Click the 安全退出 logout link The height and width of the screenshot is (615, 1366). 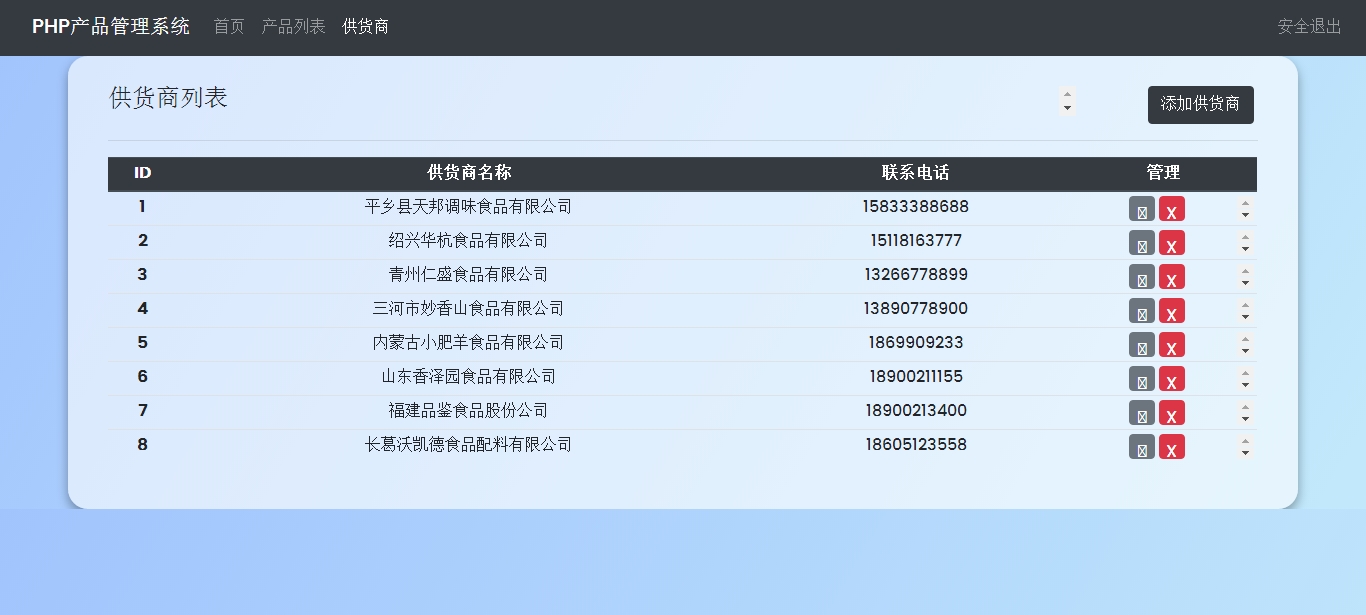1309,27
